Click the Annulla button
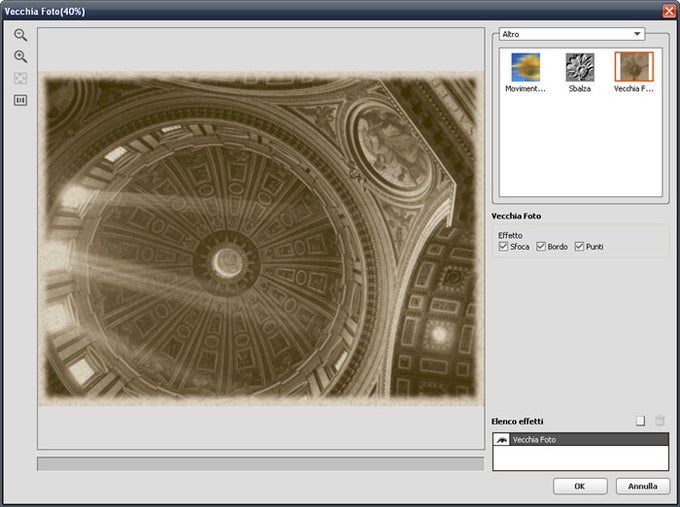 click(x=643, y=486)
